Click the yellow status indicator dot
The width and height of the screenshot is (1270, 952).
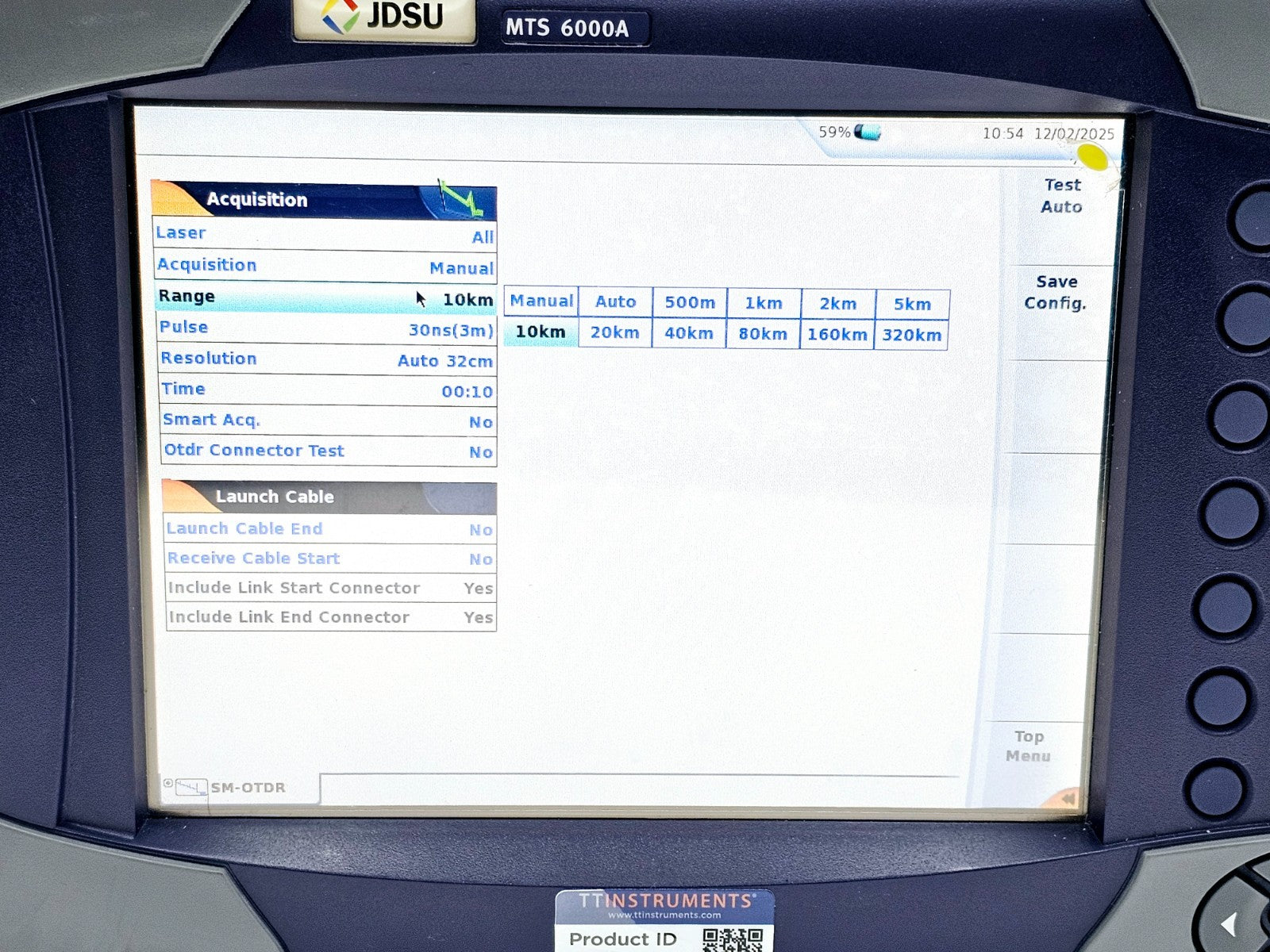pos(1092,156)
